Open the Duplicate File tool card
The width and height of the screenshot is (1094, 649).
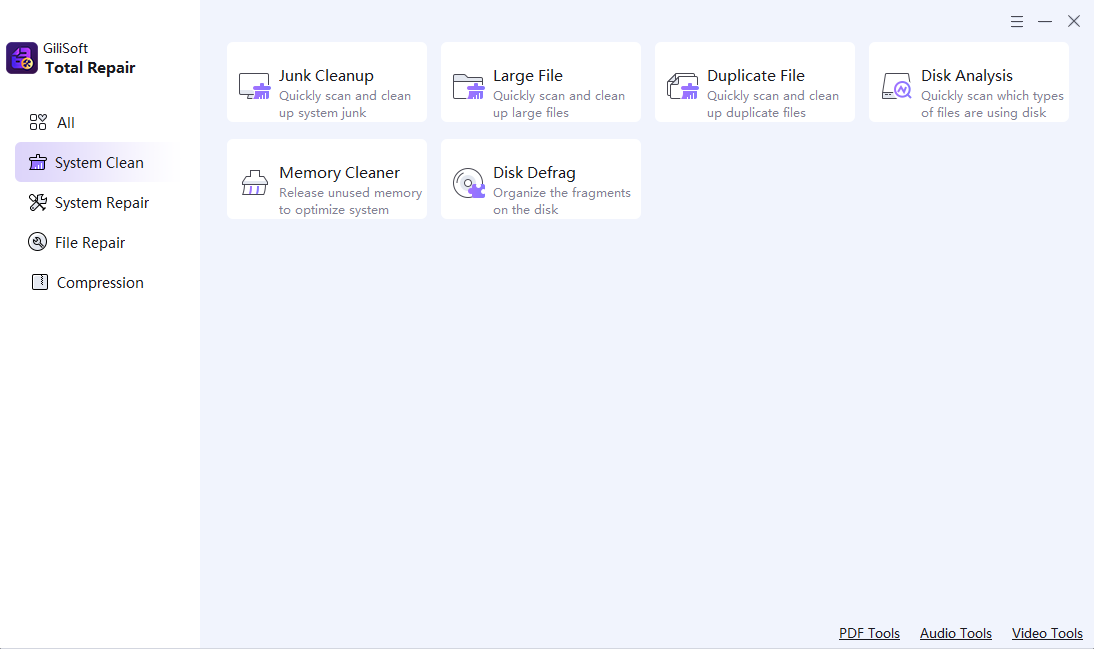(755, 82)
